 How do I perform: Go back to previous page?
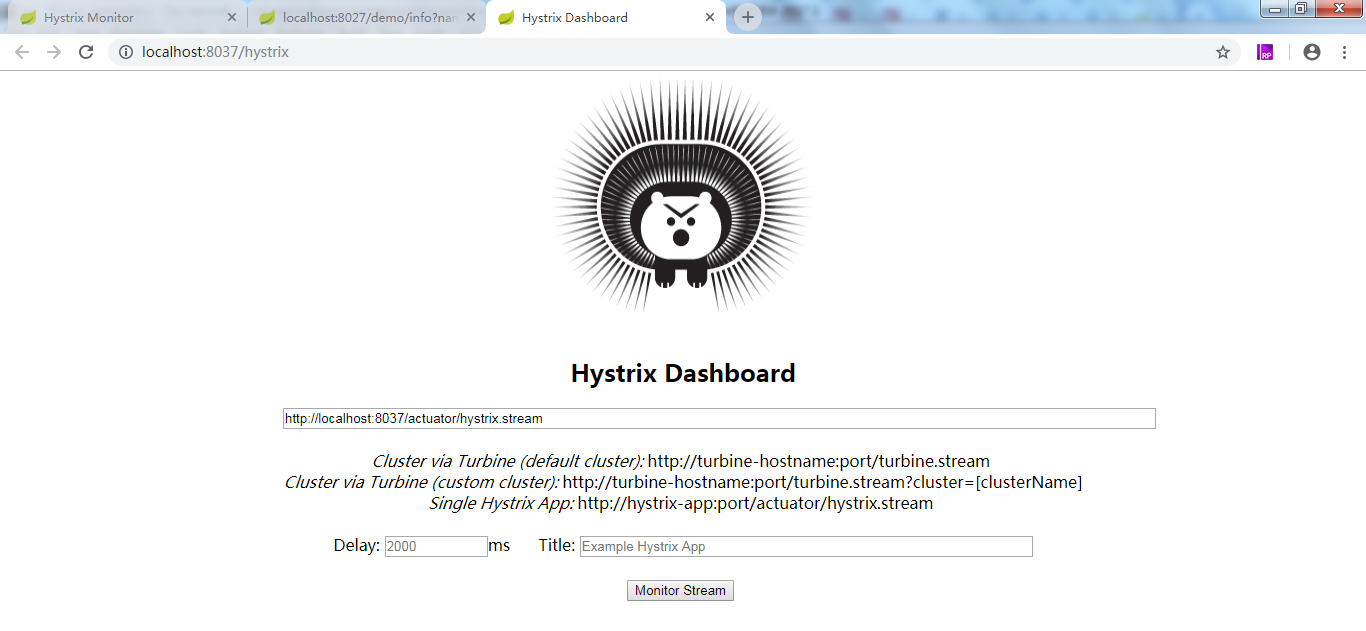22,52
